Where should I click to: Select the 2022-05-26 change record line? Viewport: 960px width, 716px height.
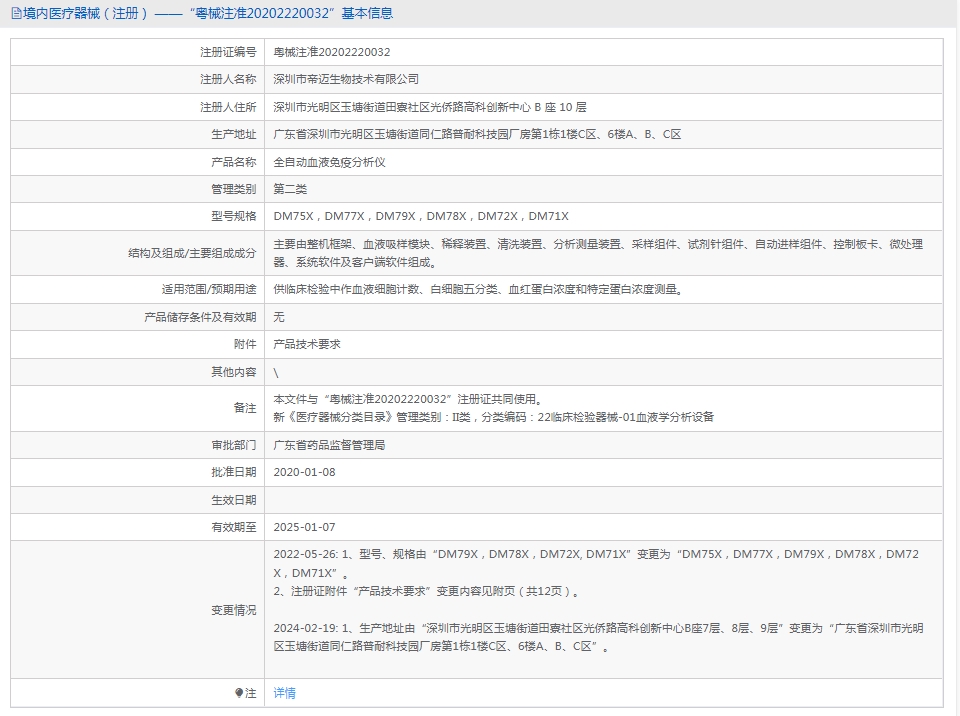(596, 563)
